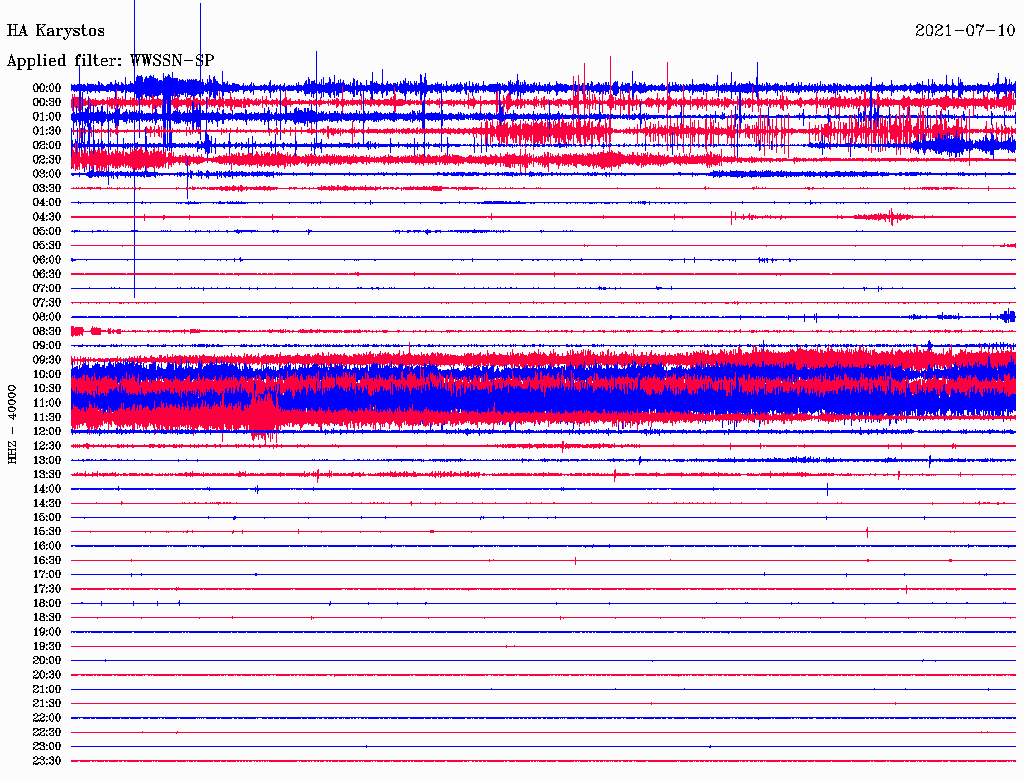Select the 02:00 time label
Image resolution: width=1024 pixels, height=780 pixels.
[47, 146]
